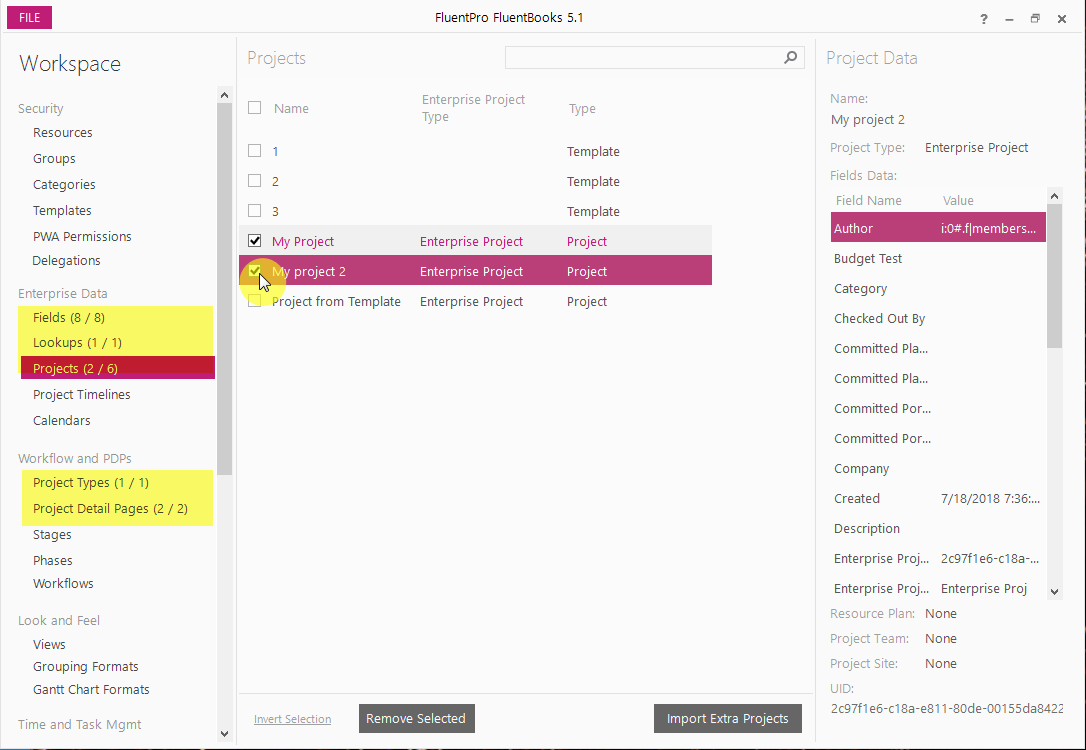
Task: Open the help question mark icon
Action: 983,19
